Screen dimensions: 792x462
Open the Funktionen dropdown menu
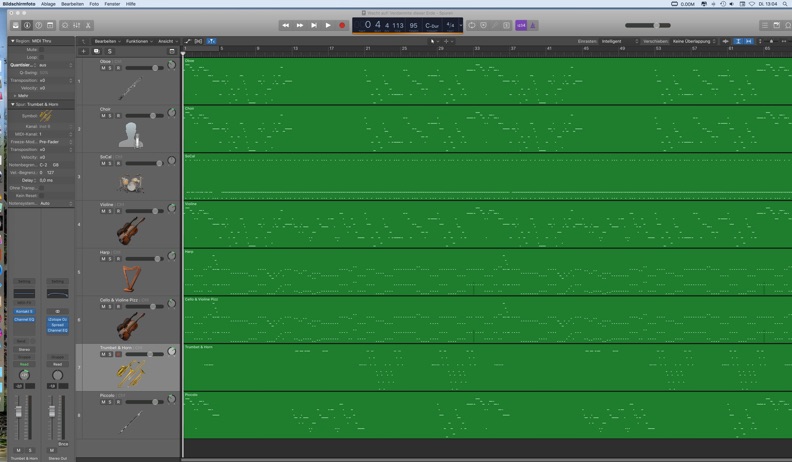(139, 41)
